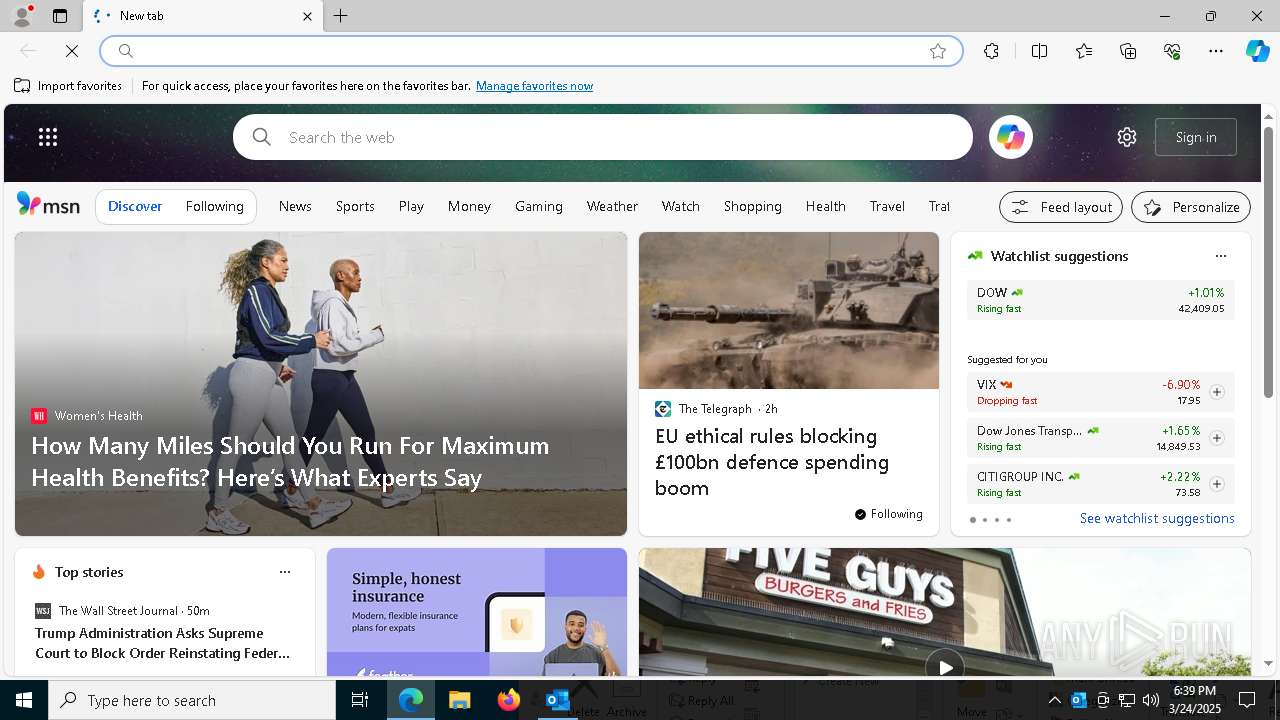Viewport: 1280px width, 720px height.
Task: Open the Watch category
Action: tap(680, 206)
